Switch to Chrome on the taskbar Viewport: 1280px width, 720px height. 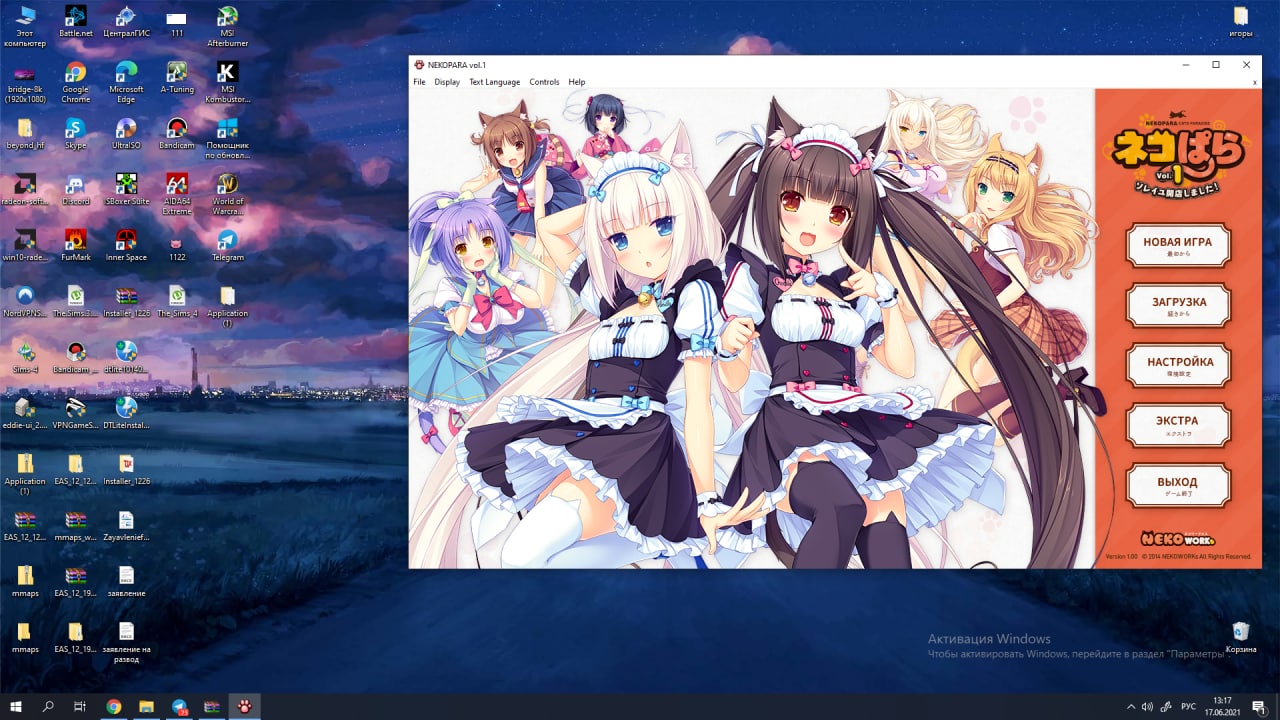pos(114,706)
